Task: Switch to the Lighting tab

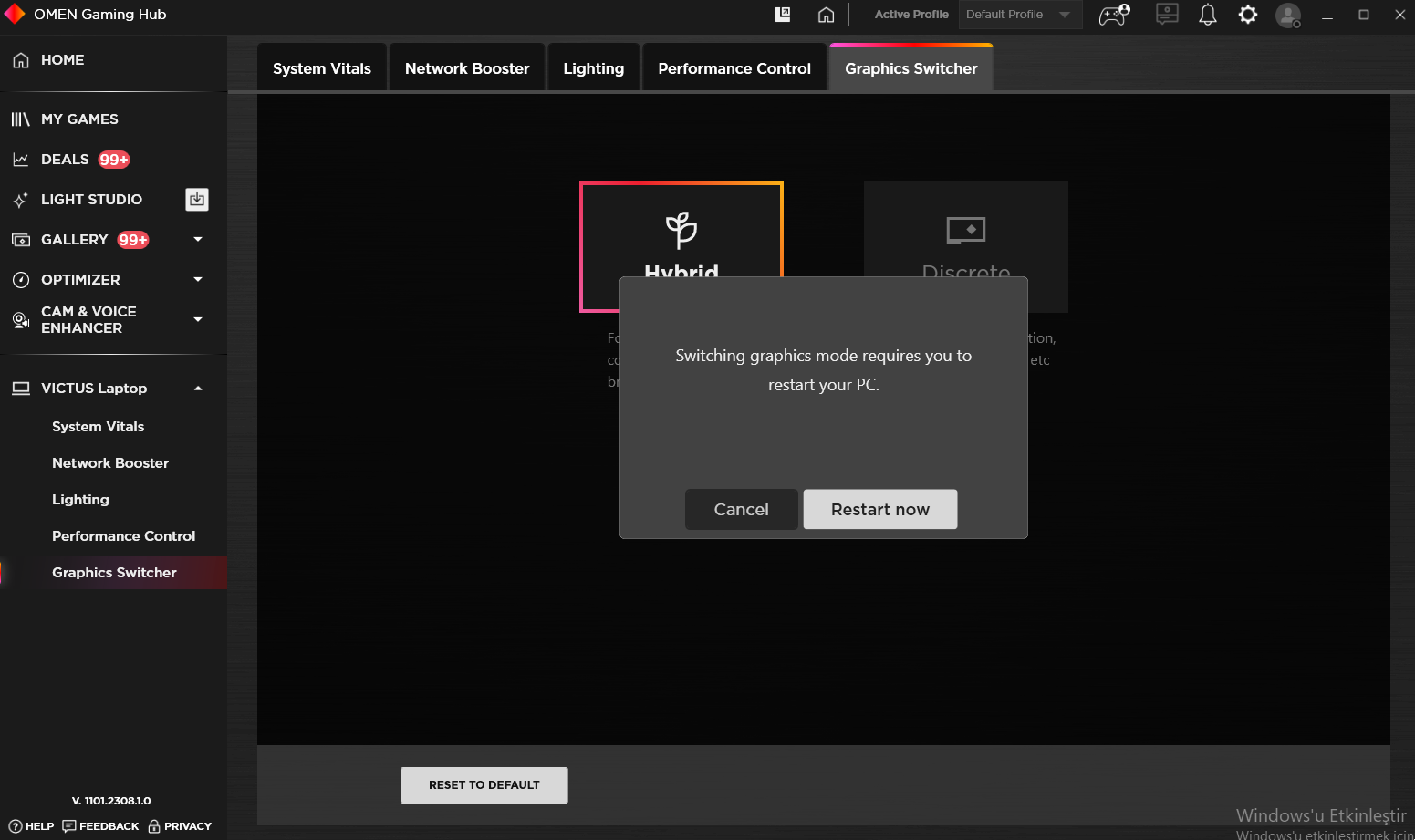Action: point(593,67)
